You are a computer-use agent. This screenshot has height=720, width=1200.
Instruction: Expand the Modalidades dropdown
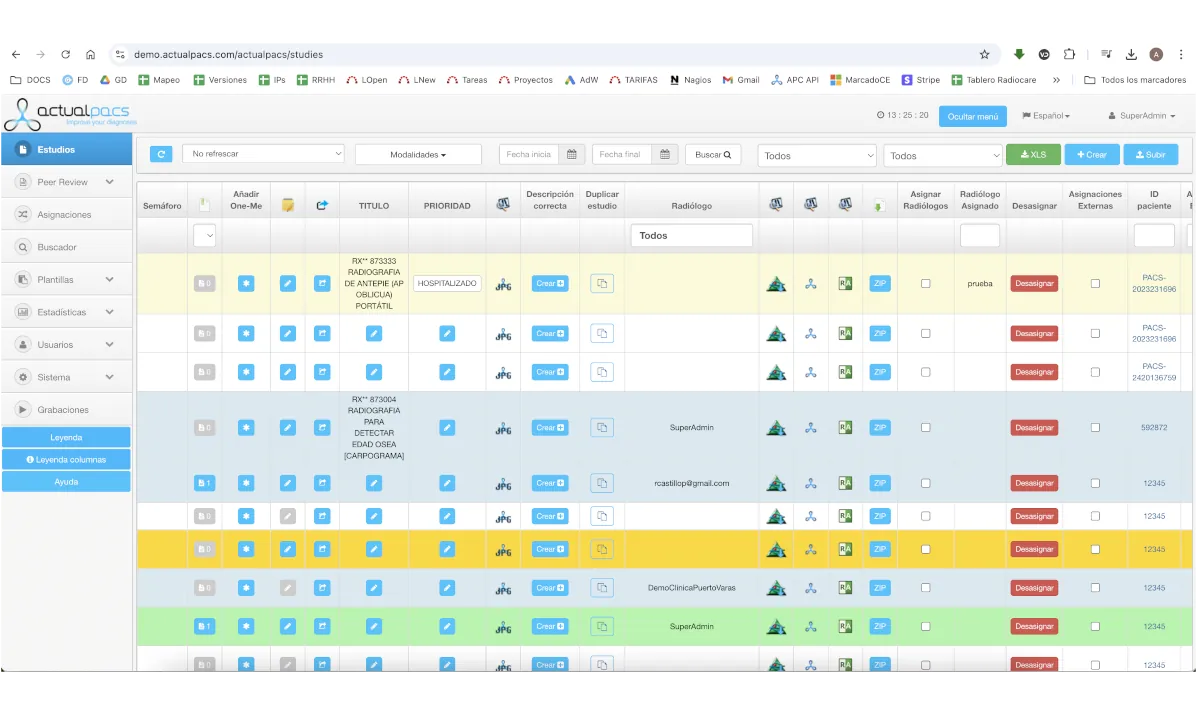(418, 155)
